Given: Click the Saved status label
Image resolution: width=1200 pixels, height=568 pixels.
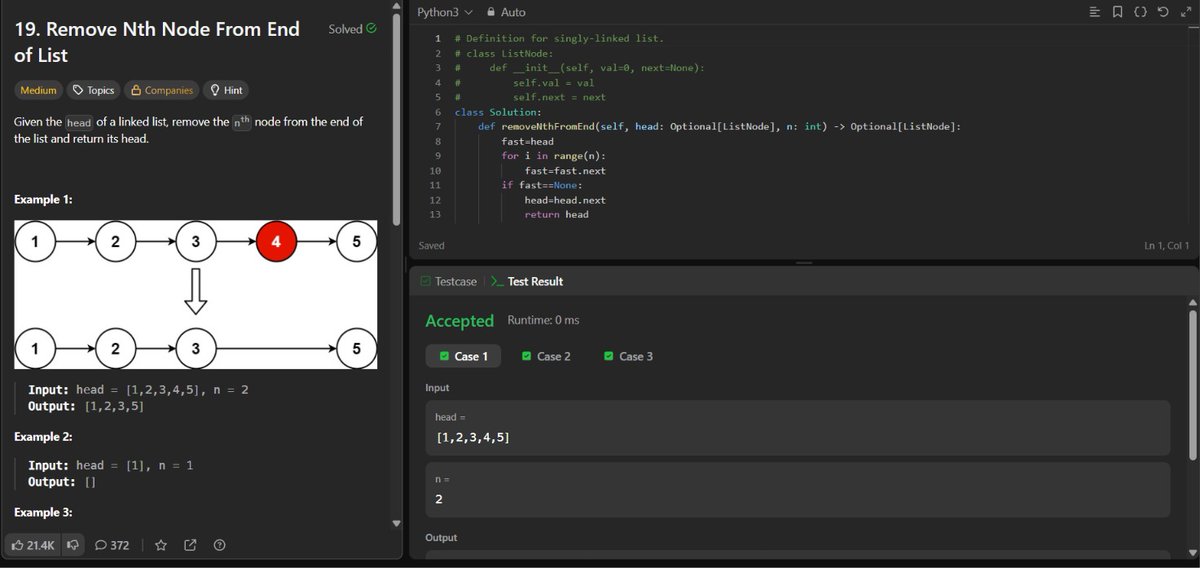Looking at the screenshot, I should click(x=432, y=245).
